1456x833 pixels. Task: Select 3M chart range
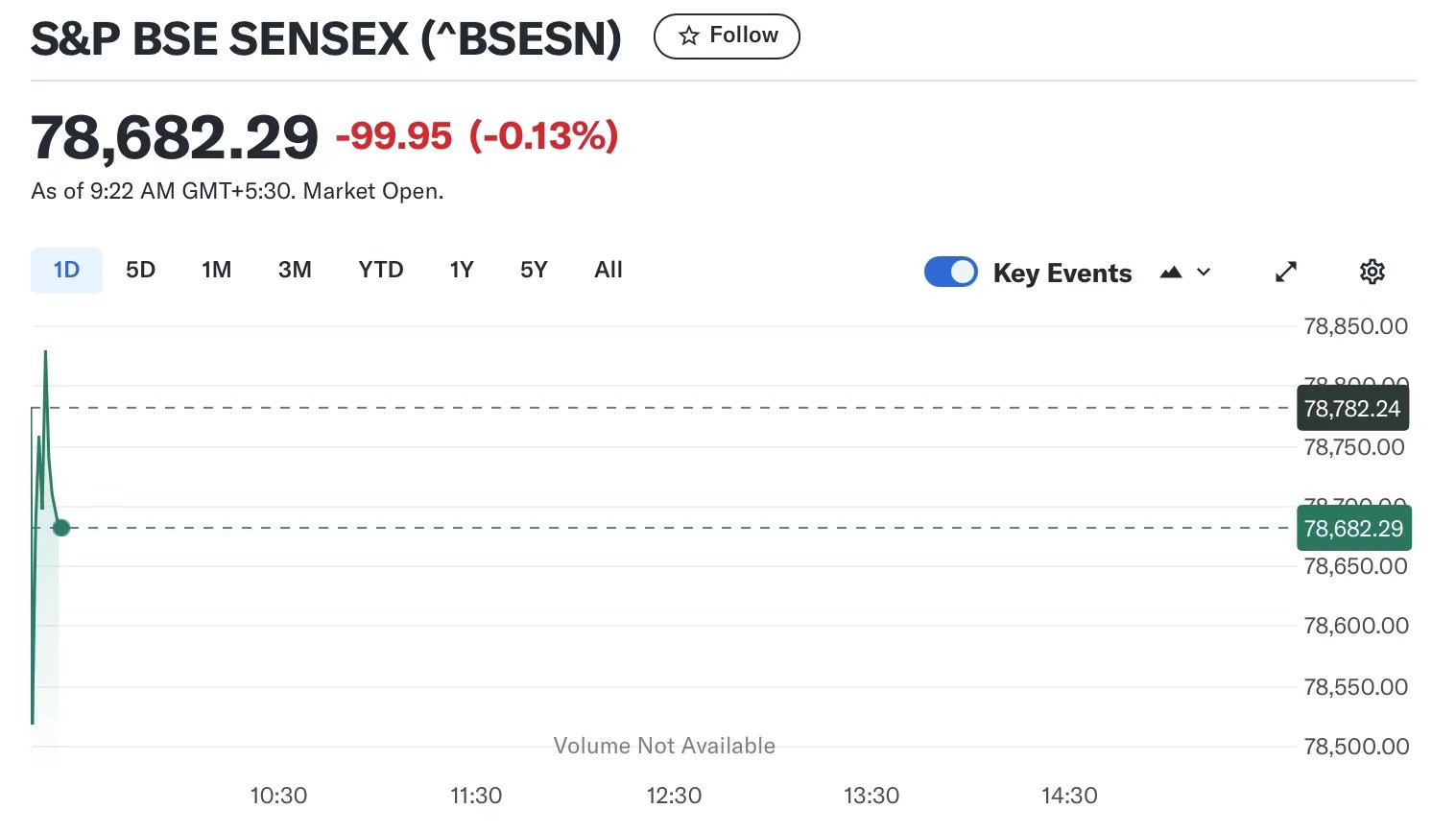click(295, 270)
